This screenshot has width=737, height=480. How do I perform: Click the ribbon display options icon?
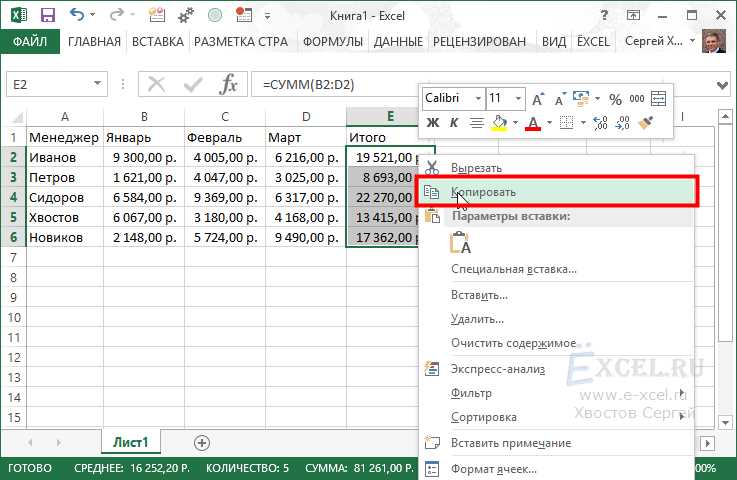[633, 16]
